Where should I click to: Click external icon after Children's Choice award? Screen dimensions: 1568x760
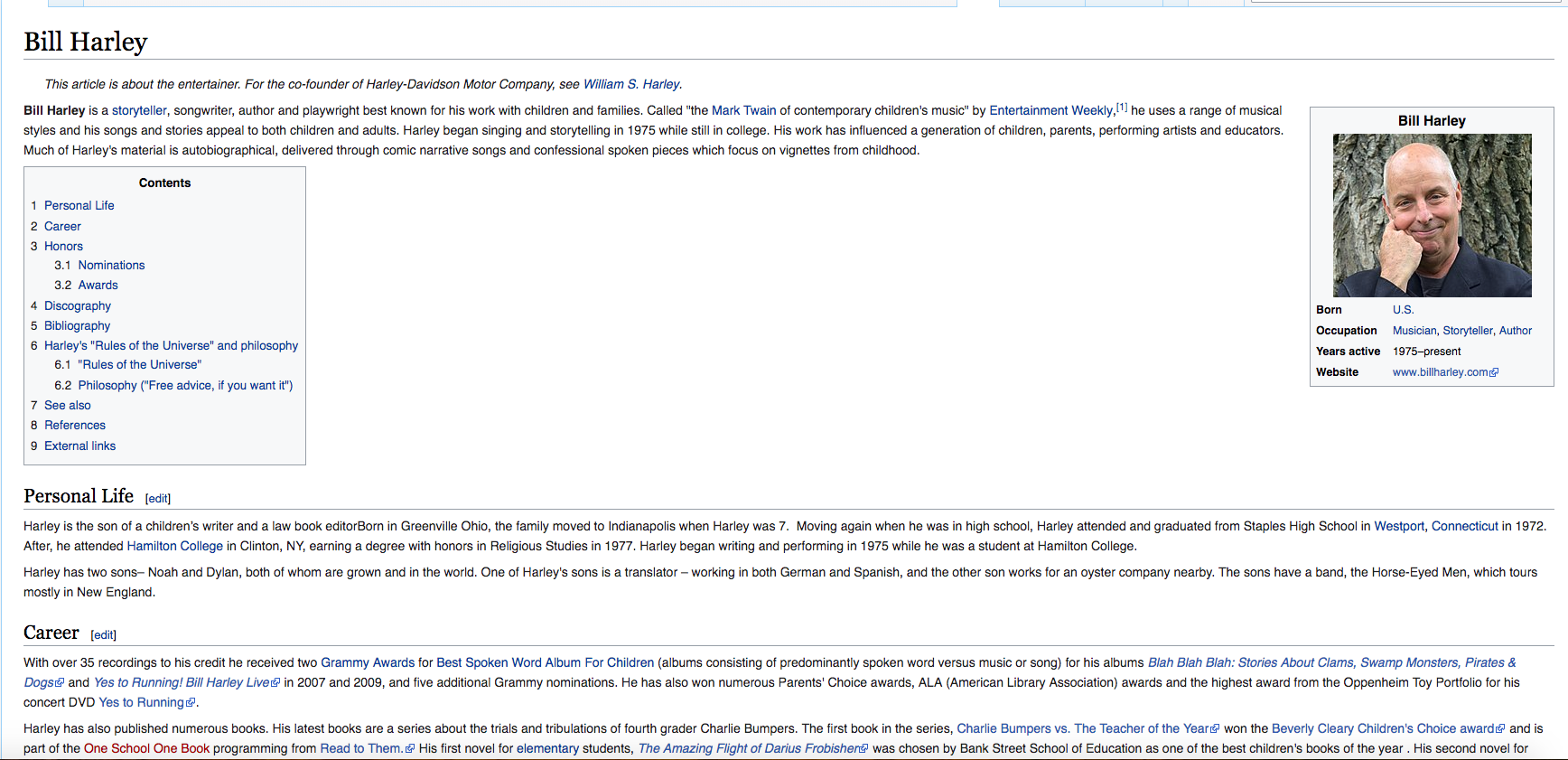coord(1500,729)
